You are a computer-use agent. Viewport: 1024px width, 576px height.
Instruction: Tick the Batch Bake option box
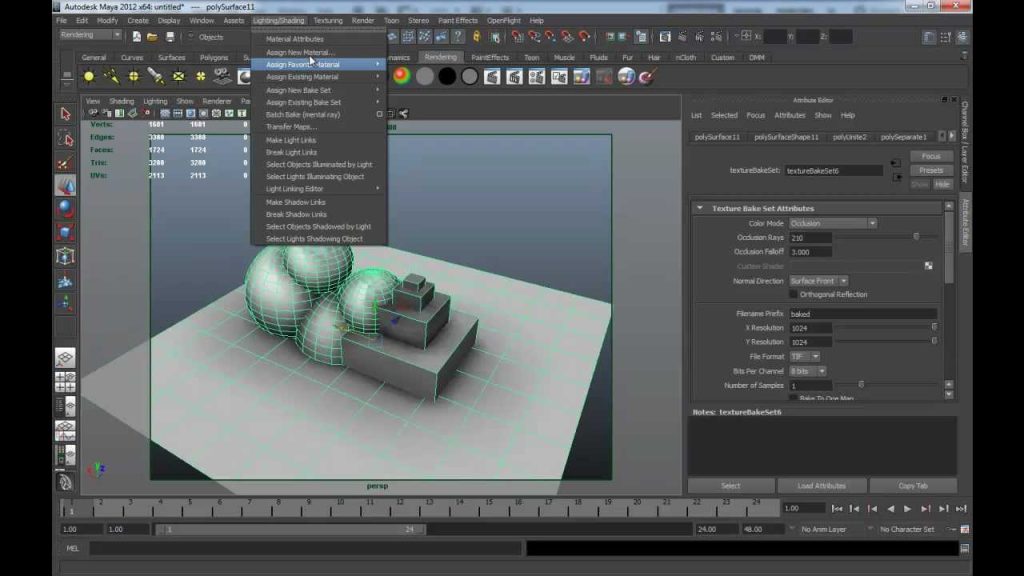point(379,114)
